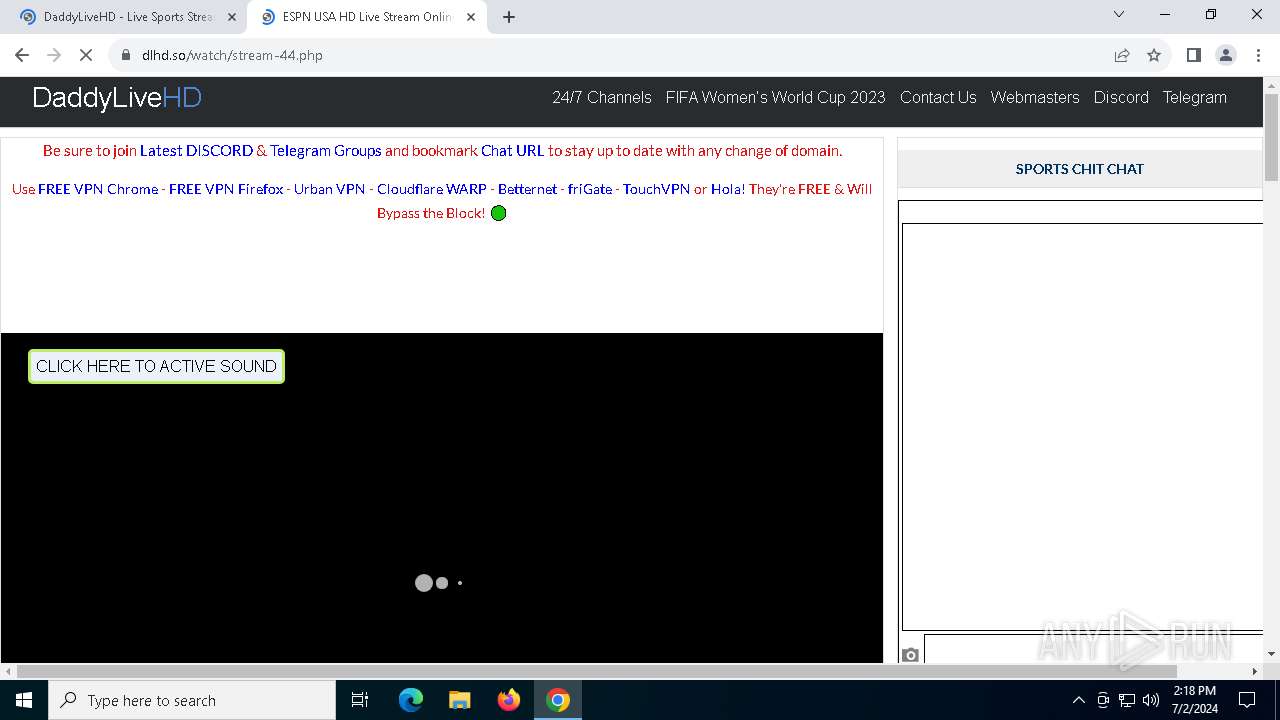Show hidden system tray icons
The width and height of the screenshot is (1280, 720).
click(x=1078, y=700)
